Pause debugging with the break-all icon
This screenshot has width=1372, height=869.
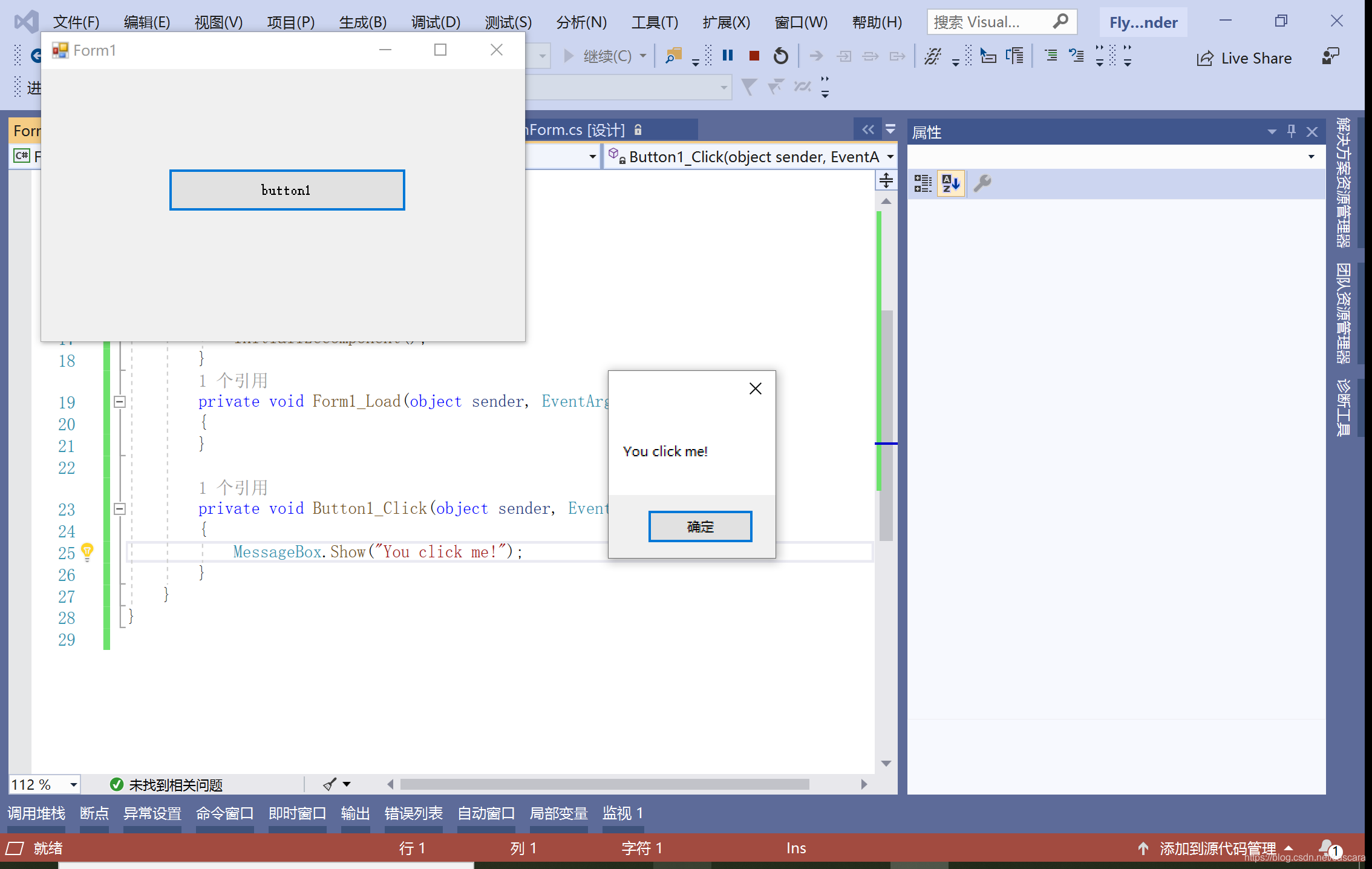[x=728, y=56]
